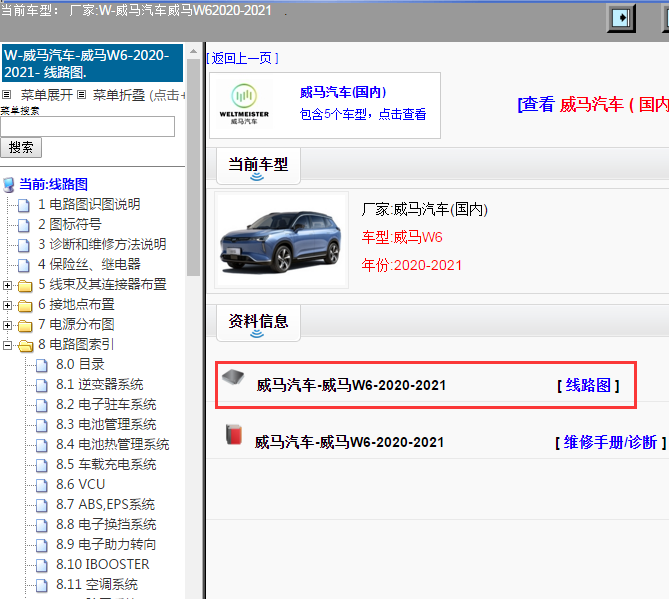Viewport: 669px width, 599px height.
Task: Click the 菜单搜索 input field
Action: tap(87, 127)
